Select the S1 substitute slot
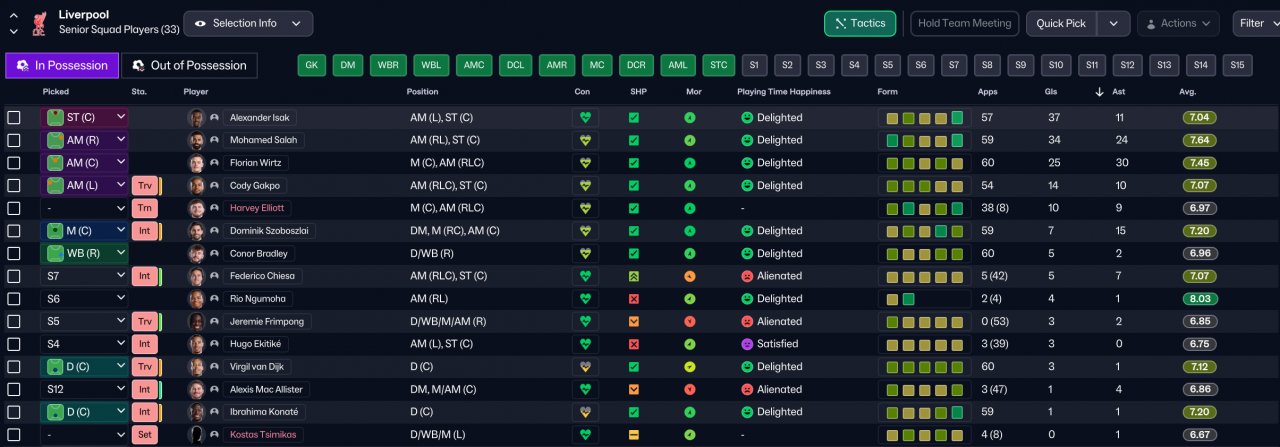 [x=754, y=65]
